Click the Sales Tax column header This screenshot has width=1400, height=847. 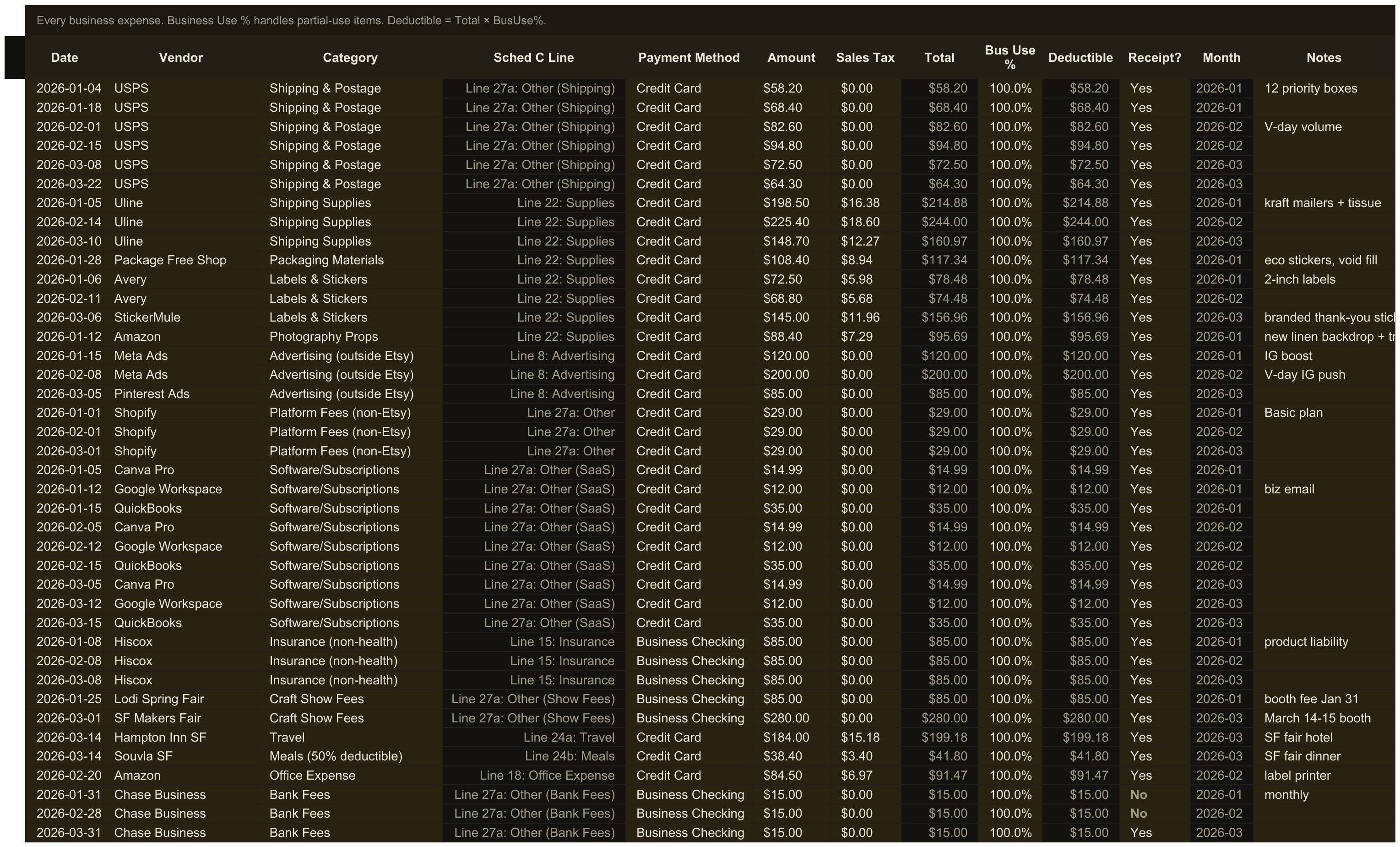865,57
